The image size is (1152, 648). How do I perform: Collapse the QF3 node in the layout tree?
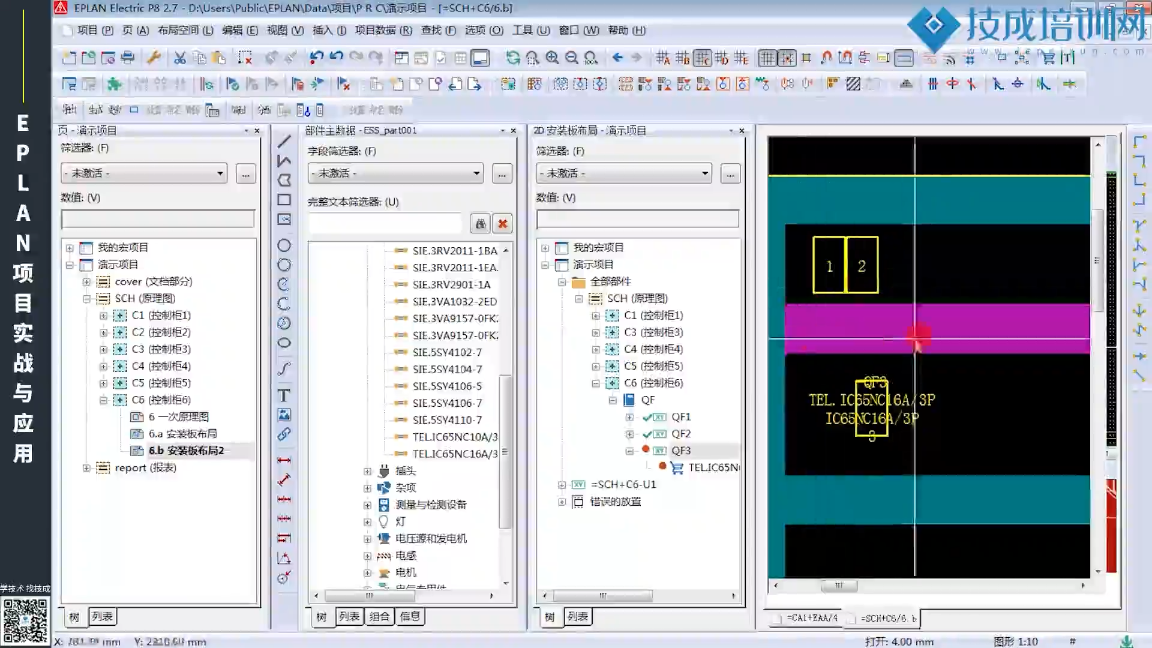click(630, 450)
